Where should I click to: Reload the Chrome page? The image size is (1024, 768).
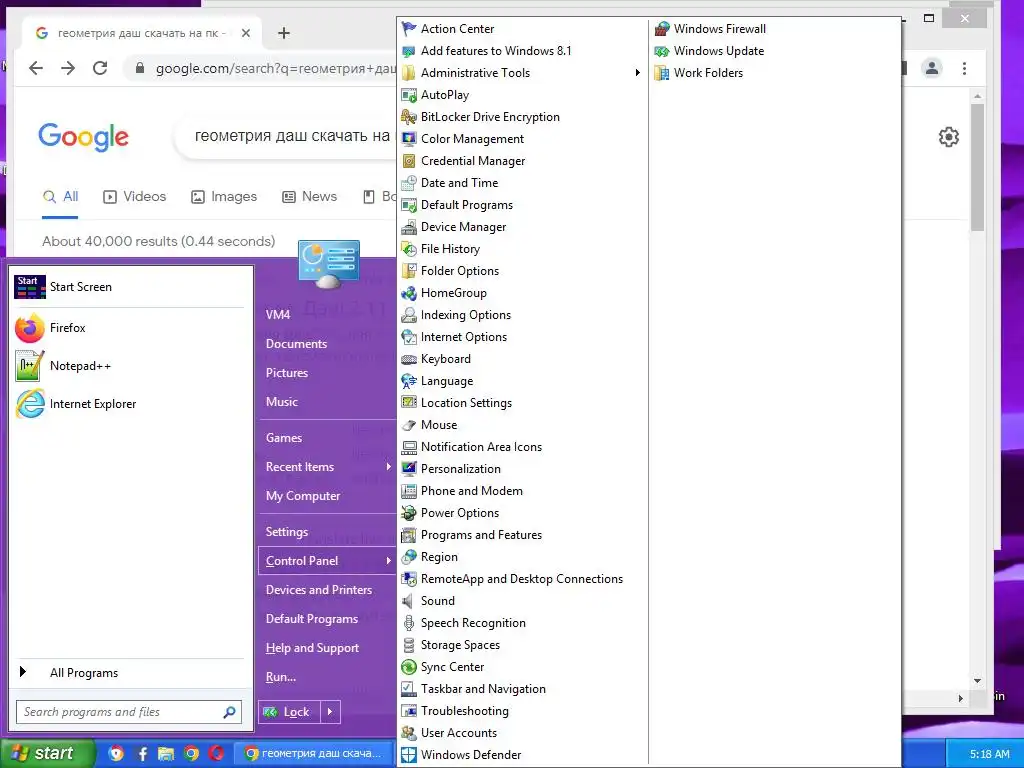(x=100, y=68)
